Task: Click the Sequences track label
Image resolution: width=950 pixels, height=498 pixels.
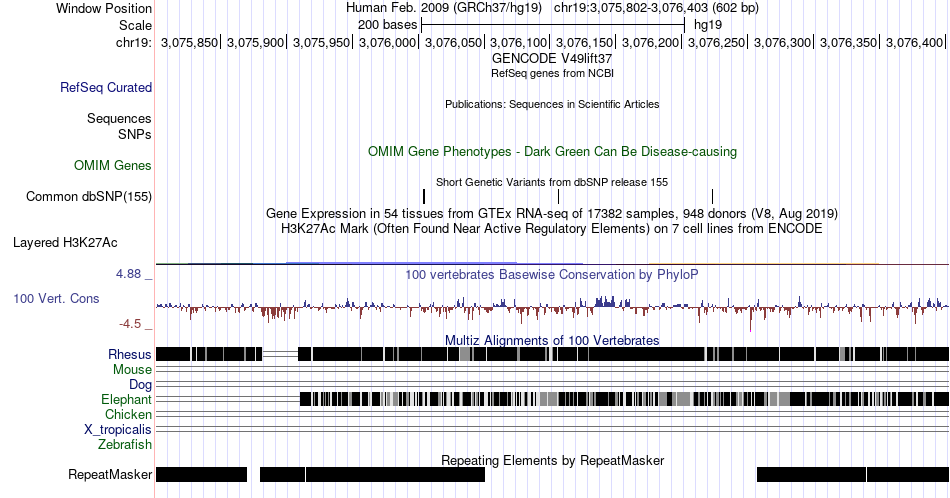Action: pyautogui.click(x=119, y=118)
